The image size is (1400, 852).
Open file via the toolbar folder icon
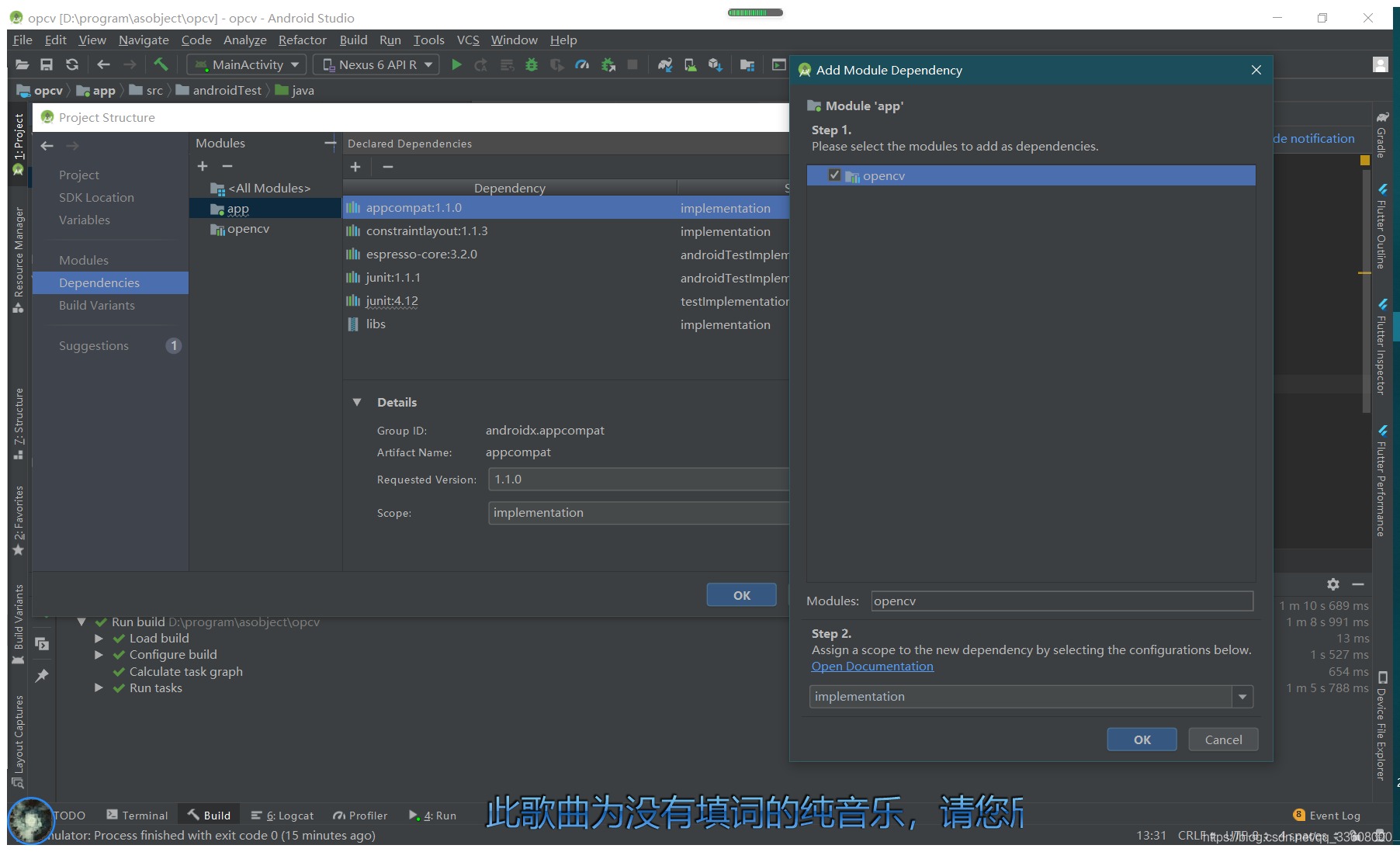click(x=23, y=65)
